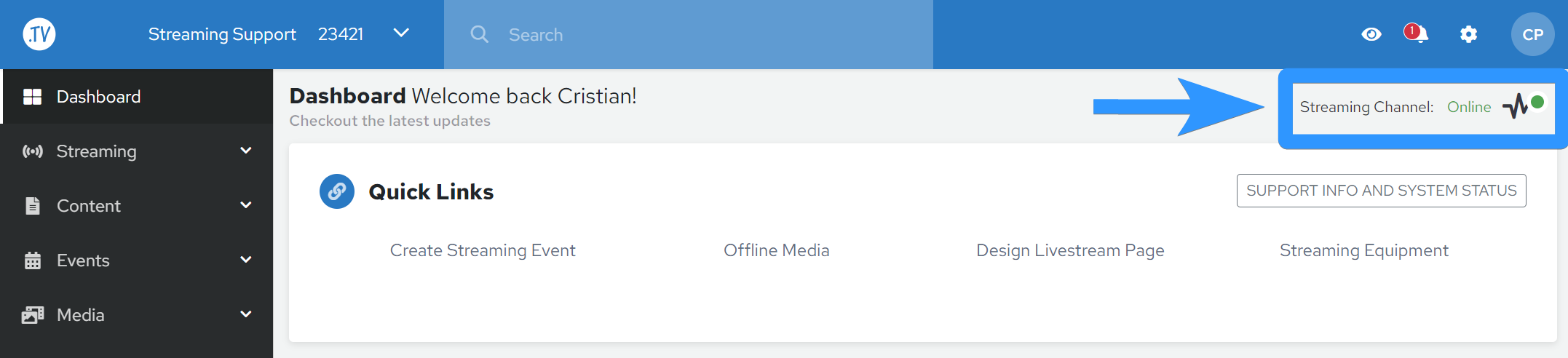Screen dimensions: 1568x358
Task: Open the notifications bell
Action: (1417, 34)
